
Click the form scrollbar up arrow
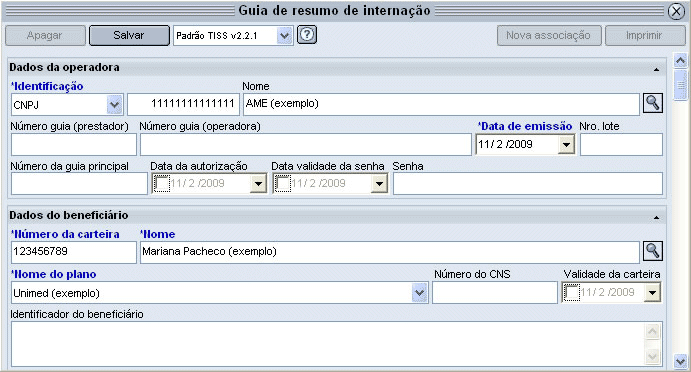click(680, 60)
